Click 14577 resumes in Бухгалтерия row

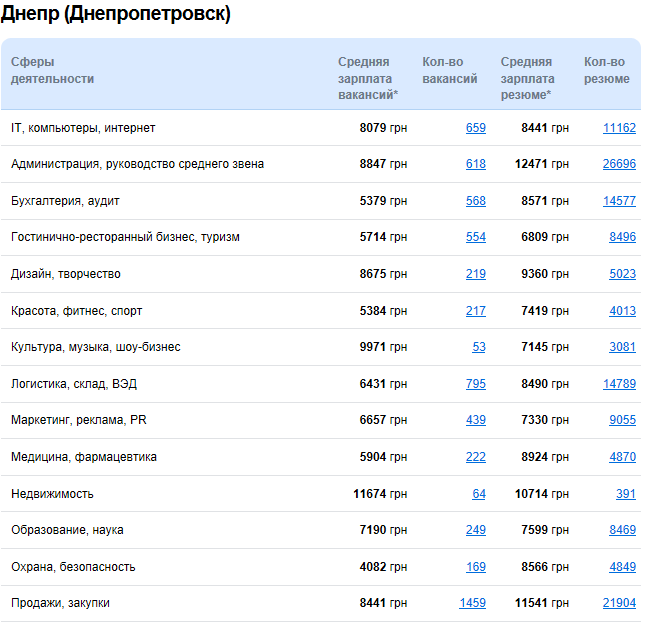[619, 201]
